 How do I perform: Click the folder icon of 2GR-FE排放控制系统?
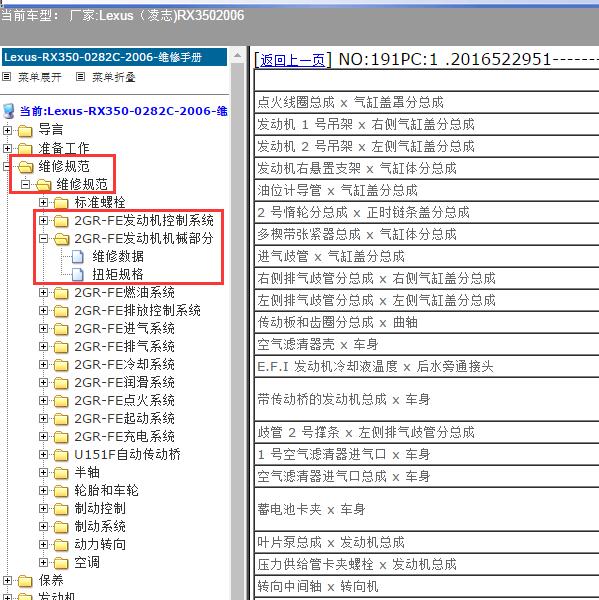(x=61, y=311)
